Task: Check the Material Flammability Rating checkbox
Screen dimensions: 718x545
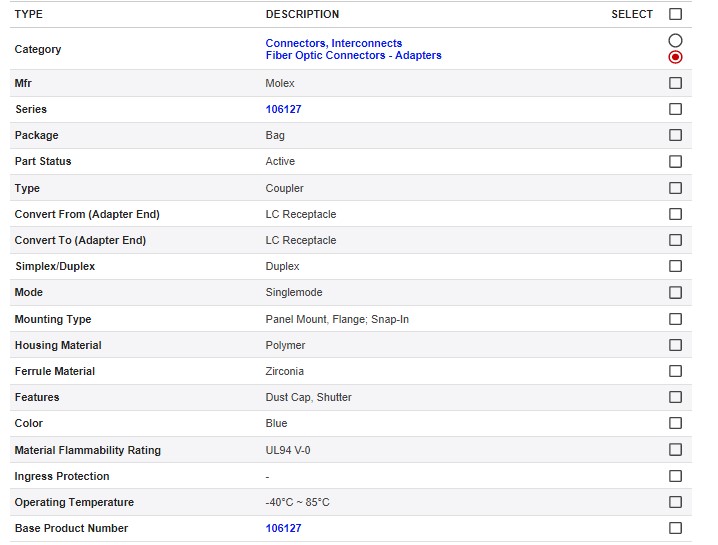Action: point(675,450)
